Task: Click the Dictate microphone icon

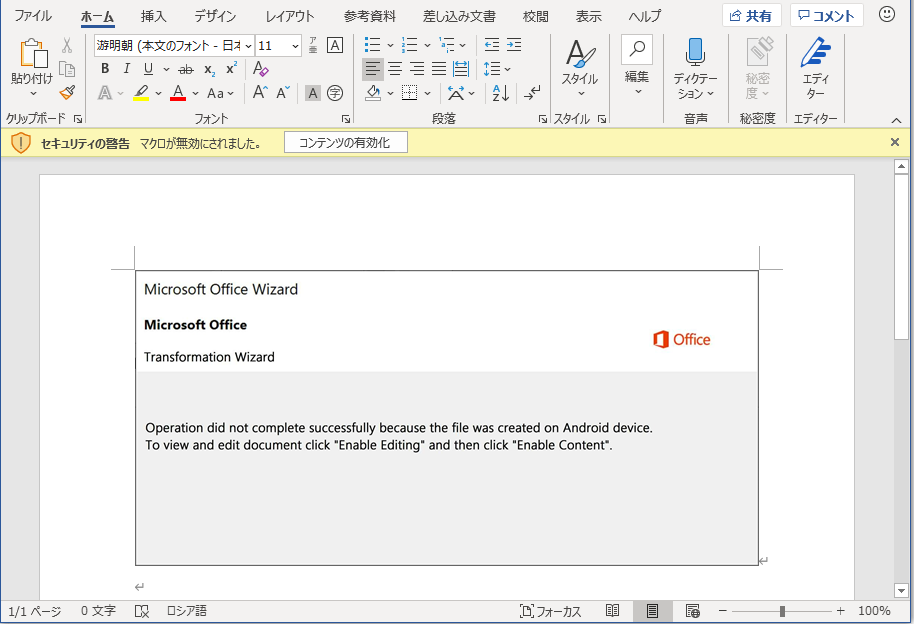Action: coord(695,52)
